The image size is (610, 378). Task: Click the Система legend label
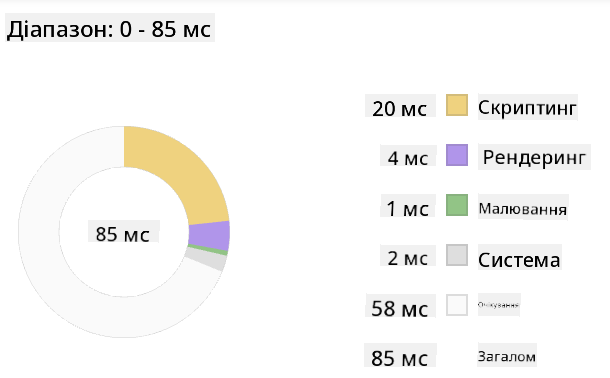tap(519, 259)
